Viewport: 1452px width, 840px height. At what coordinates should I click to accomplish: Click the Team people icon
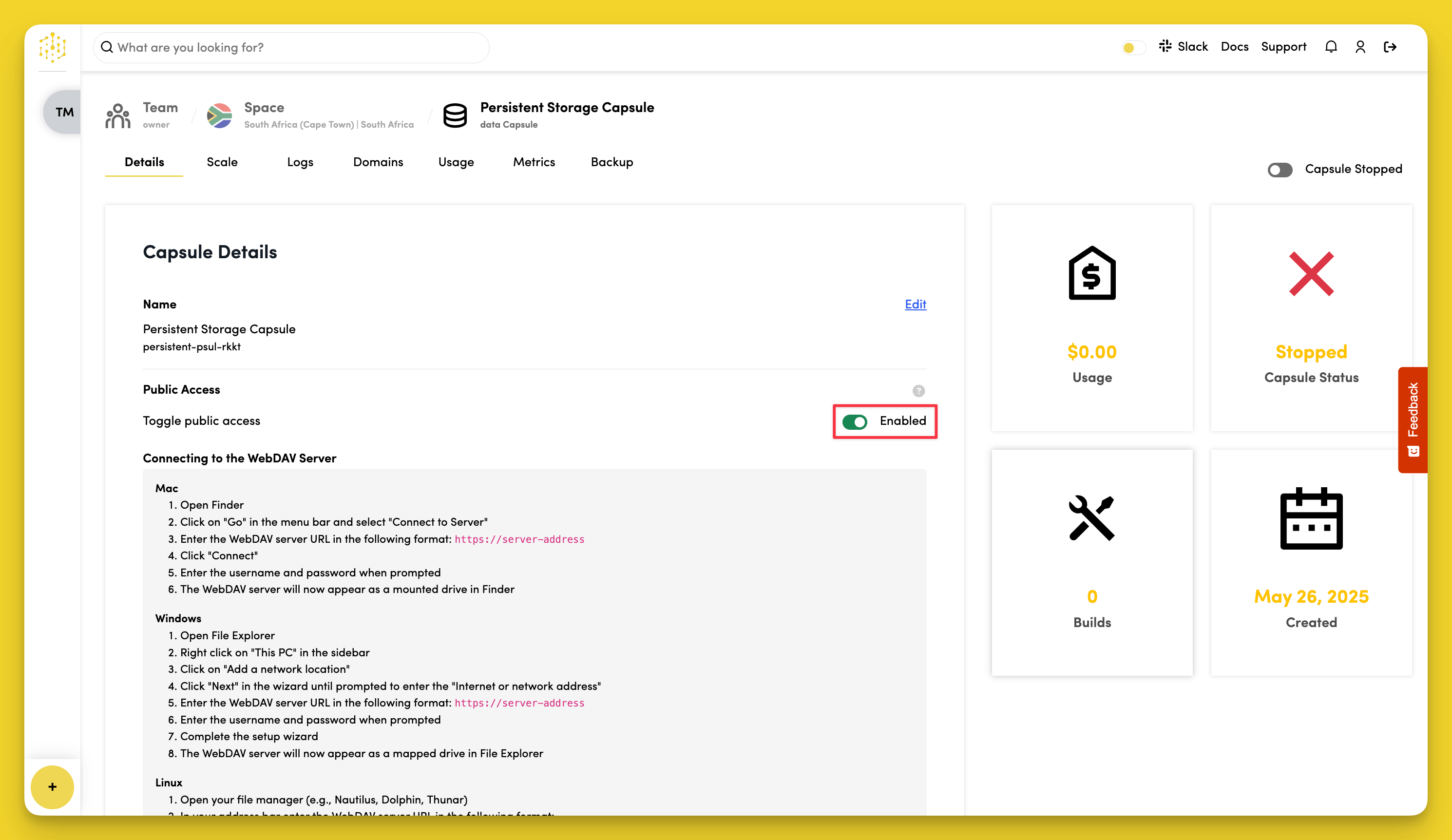click(x=118, y=115)
